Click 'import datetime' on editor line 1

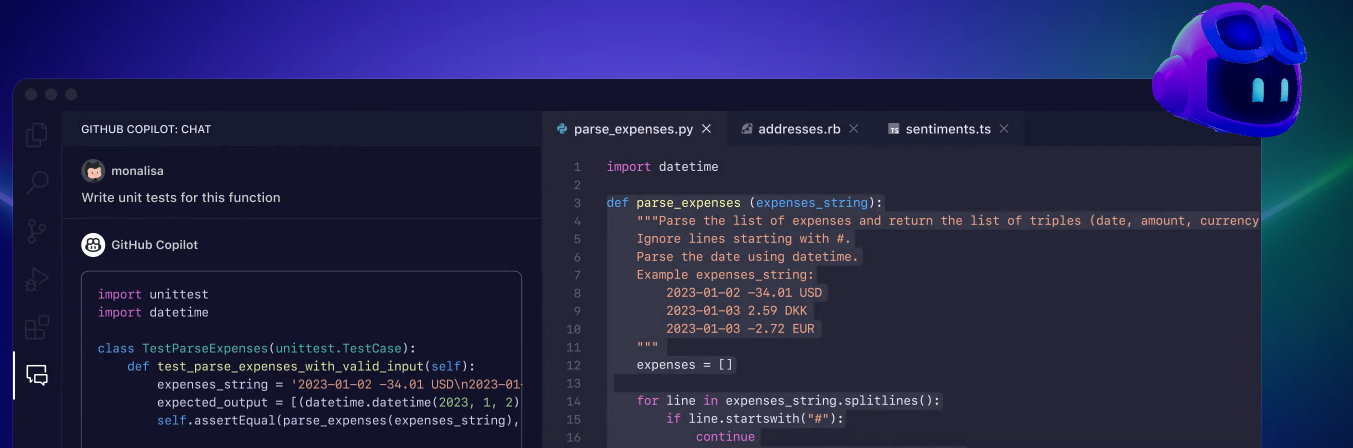tap(662, 167)
